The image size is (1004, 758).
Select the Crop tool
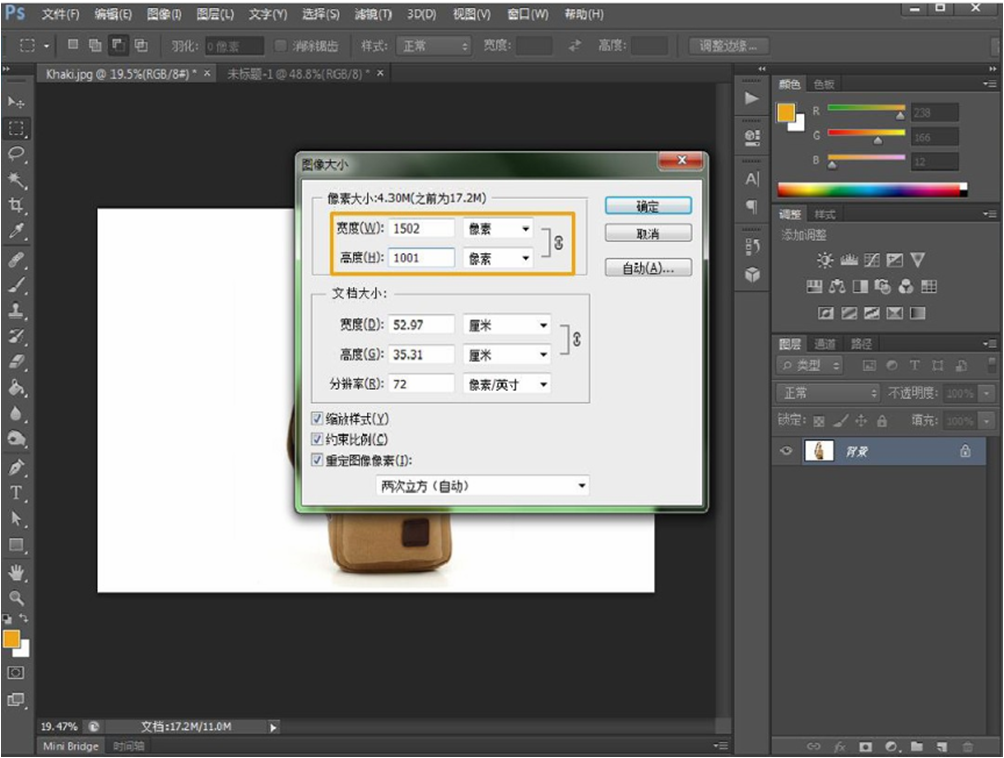(17, 206)
